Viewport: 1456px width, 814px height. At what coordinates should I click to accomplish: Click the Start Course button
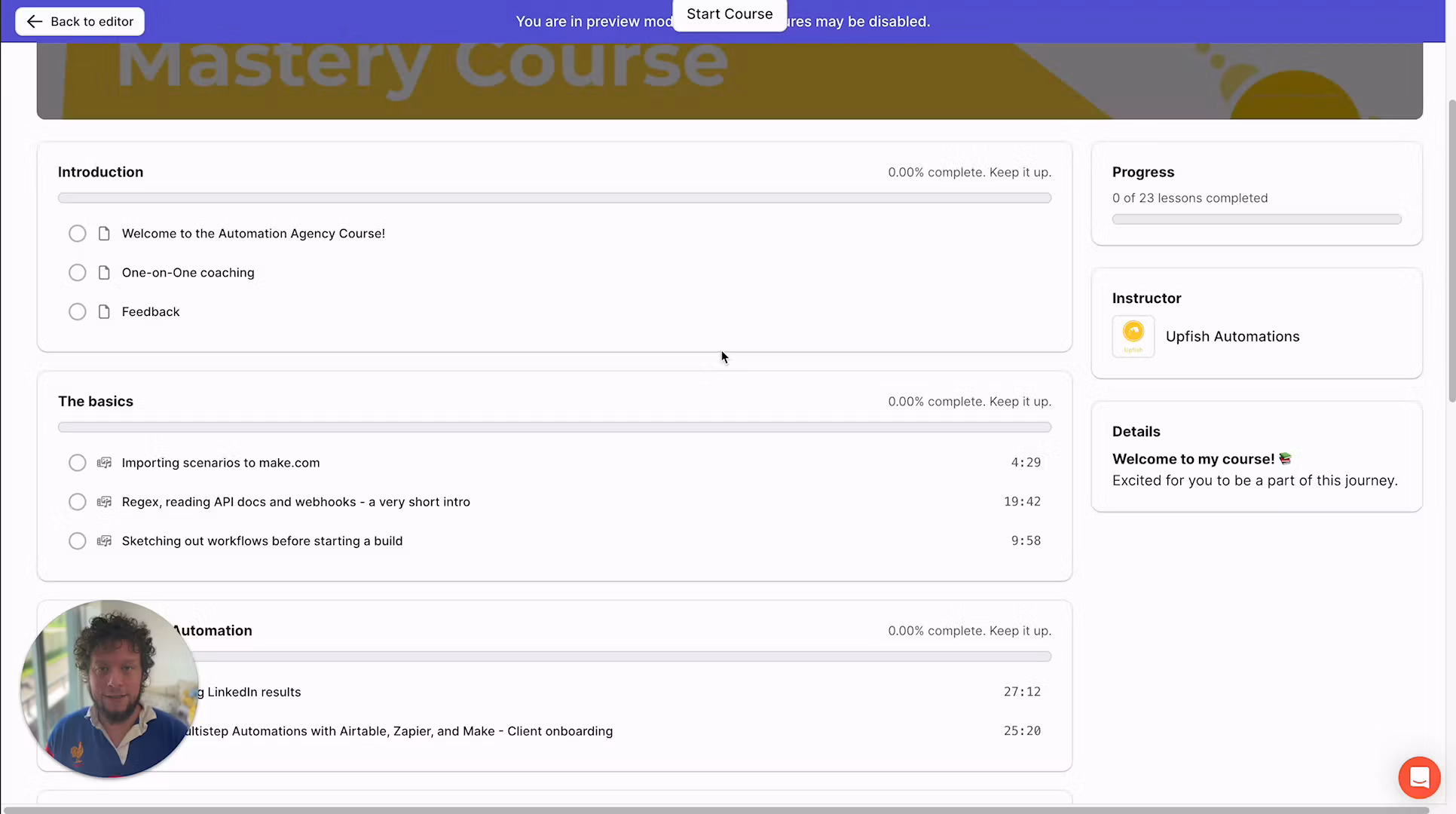click(729, 14)
